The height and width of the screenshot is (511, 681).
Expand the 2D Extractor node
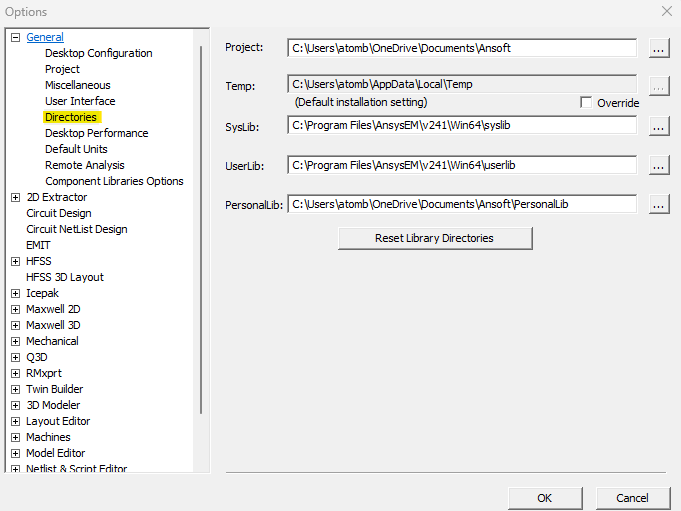(x=15, y=198)
